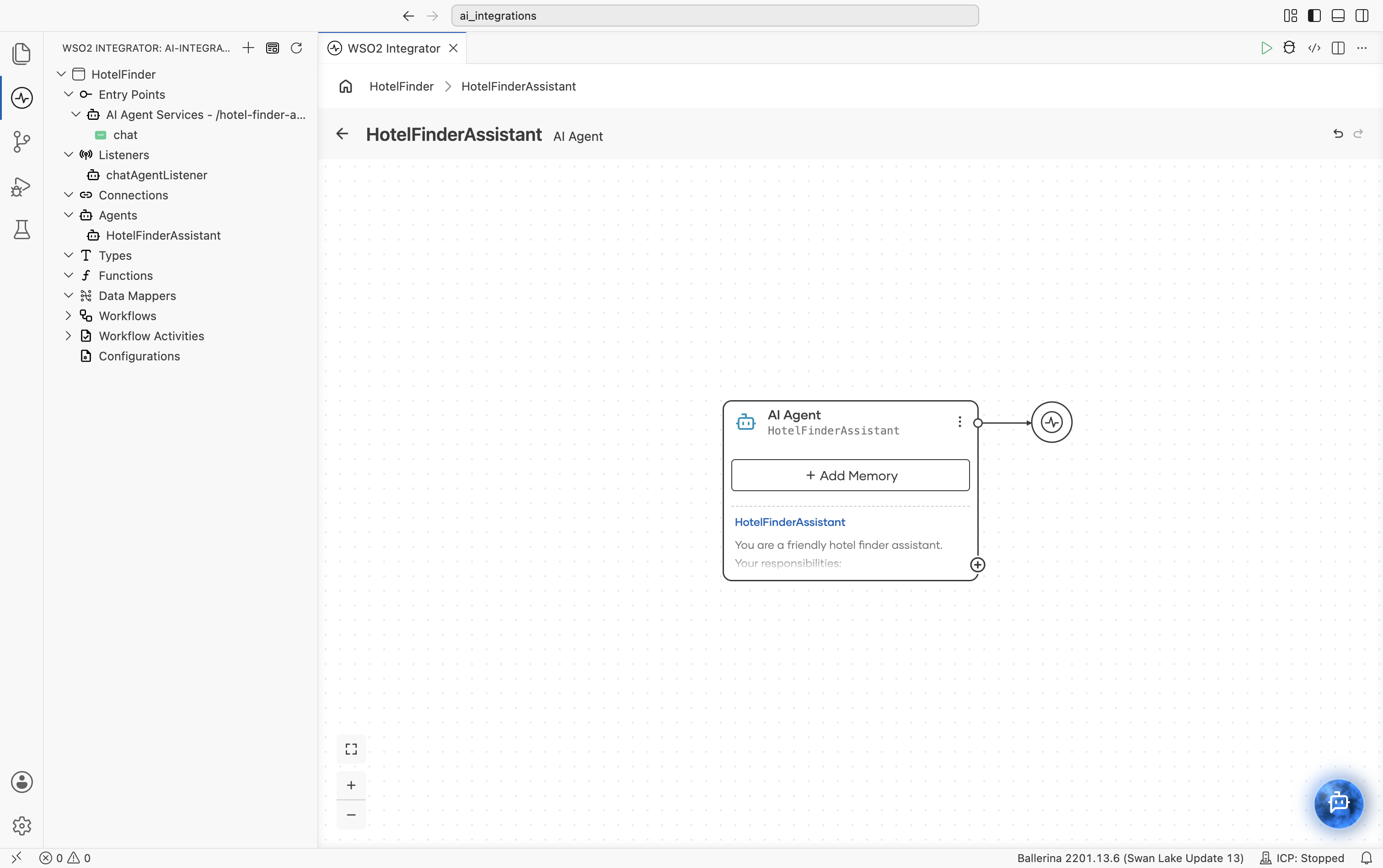This screenshot has height=868, width=1383.
Task: Click Ballerina 2201.13.6 version status item
Action: pos(1130,857)
